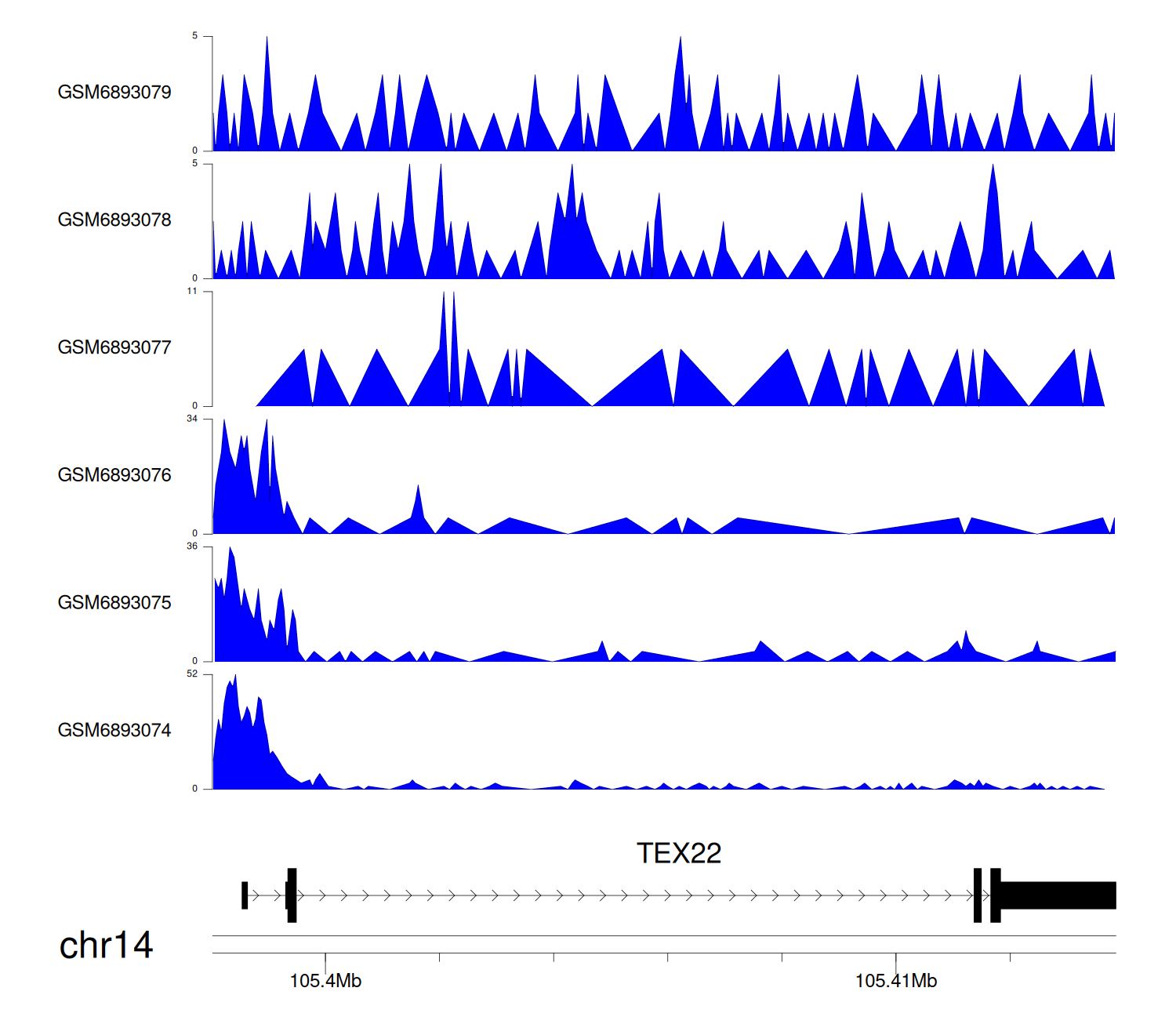The height and width of the screenshot is (1035, 1176).
Task: Click the chr14 chromosome label
Action: coord(106,945)
